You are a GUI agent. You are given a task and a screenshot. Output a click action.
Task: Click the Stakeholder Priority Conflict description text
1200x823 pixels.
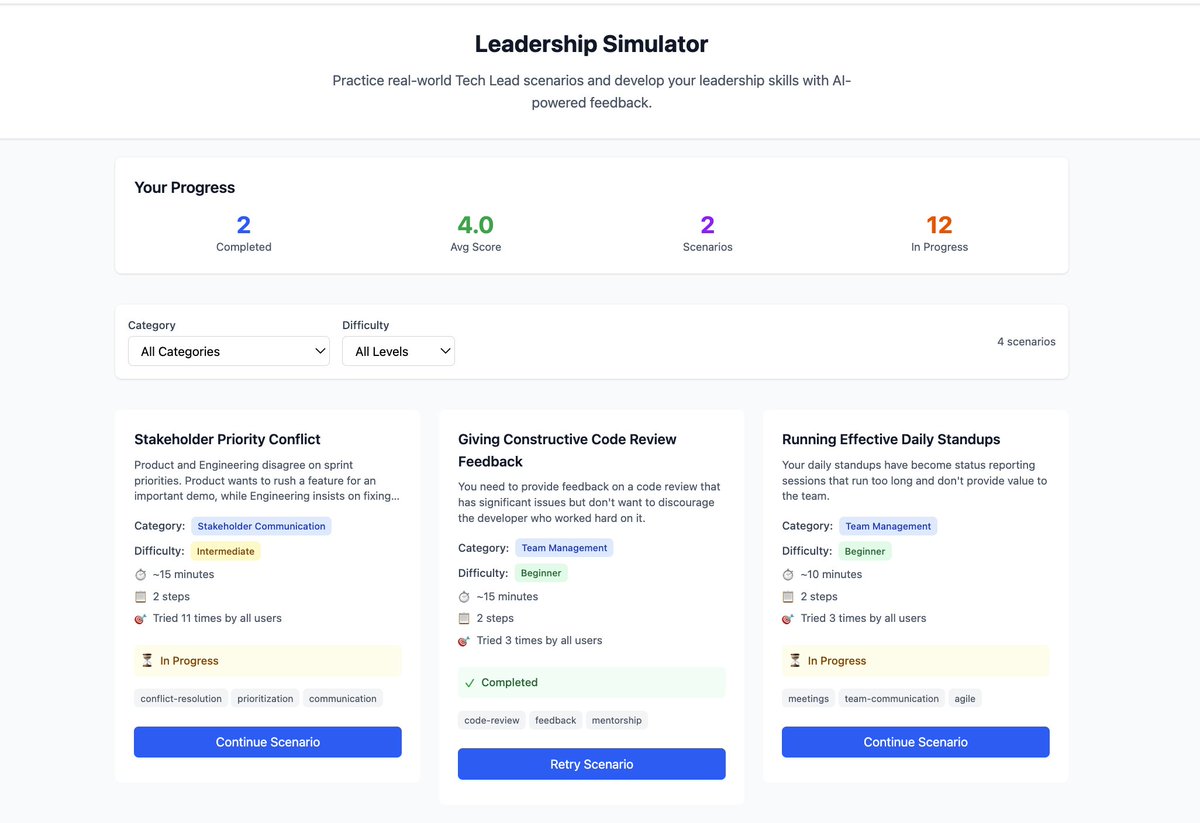coord(266,481)
